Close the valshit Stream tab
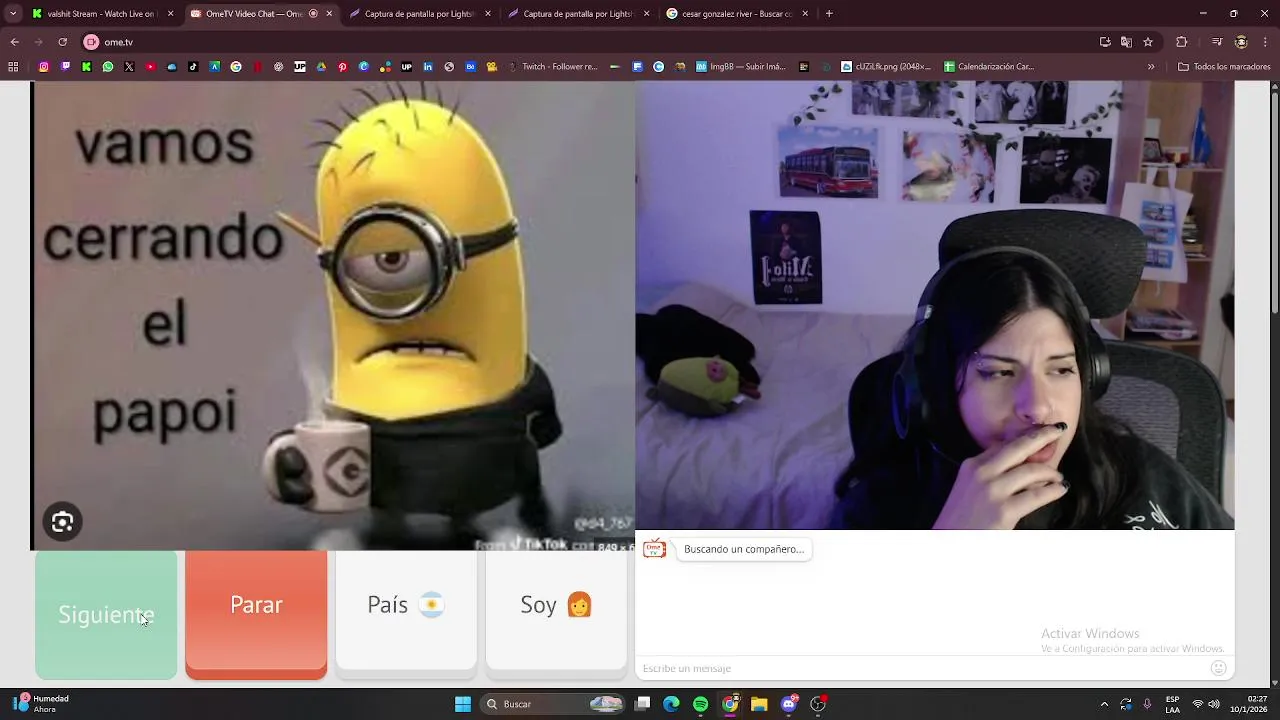The height and width of the screenshot is (720, 1280). tap(170, 14)
